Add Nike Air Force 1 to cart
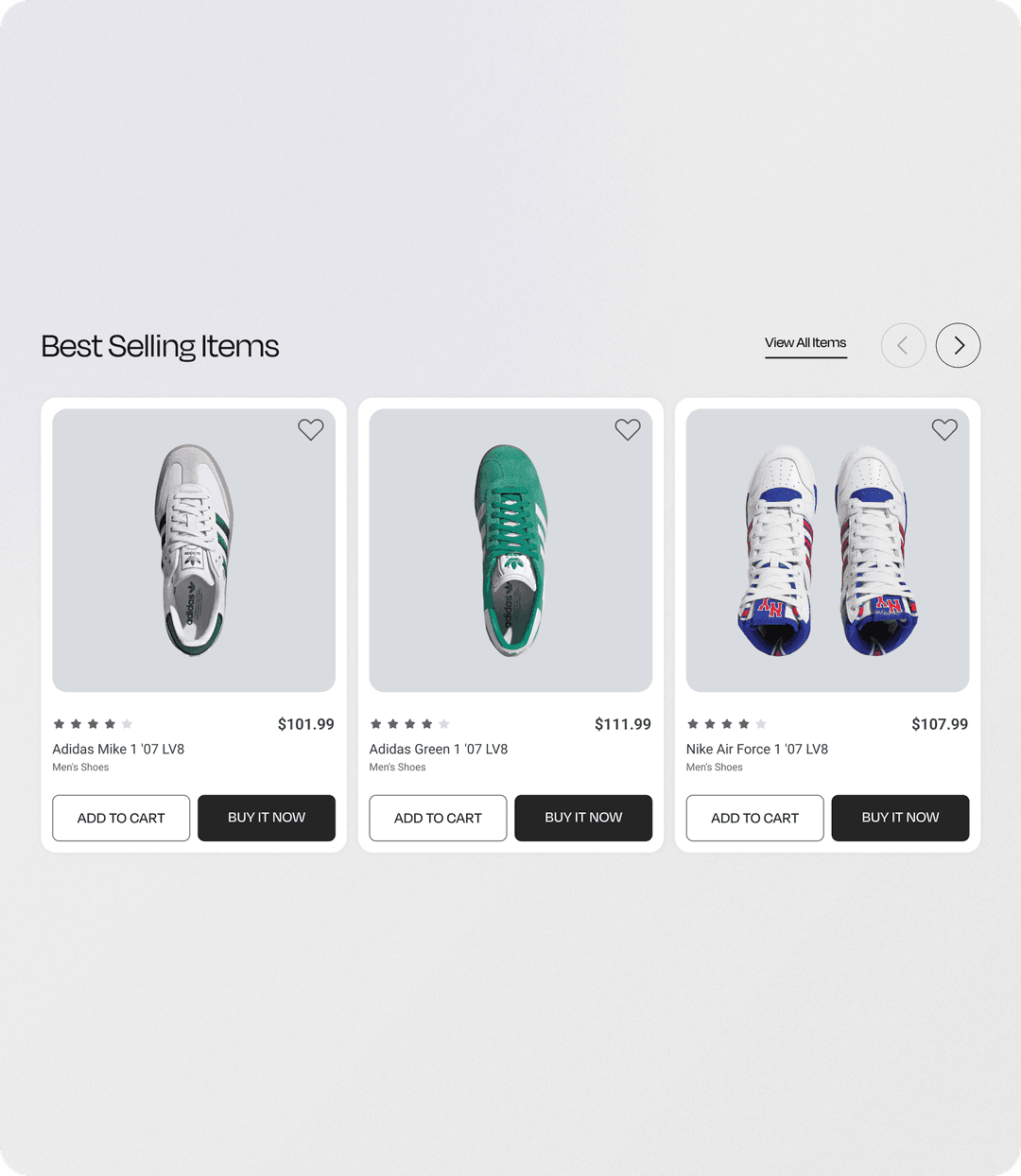This screenshot has width=1021, height=1176. 754,818
